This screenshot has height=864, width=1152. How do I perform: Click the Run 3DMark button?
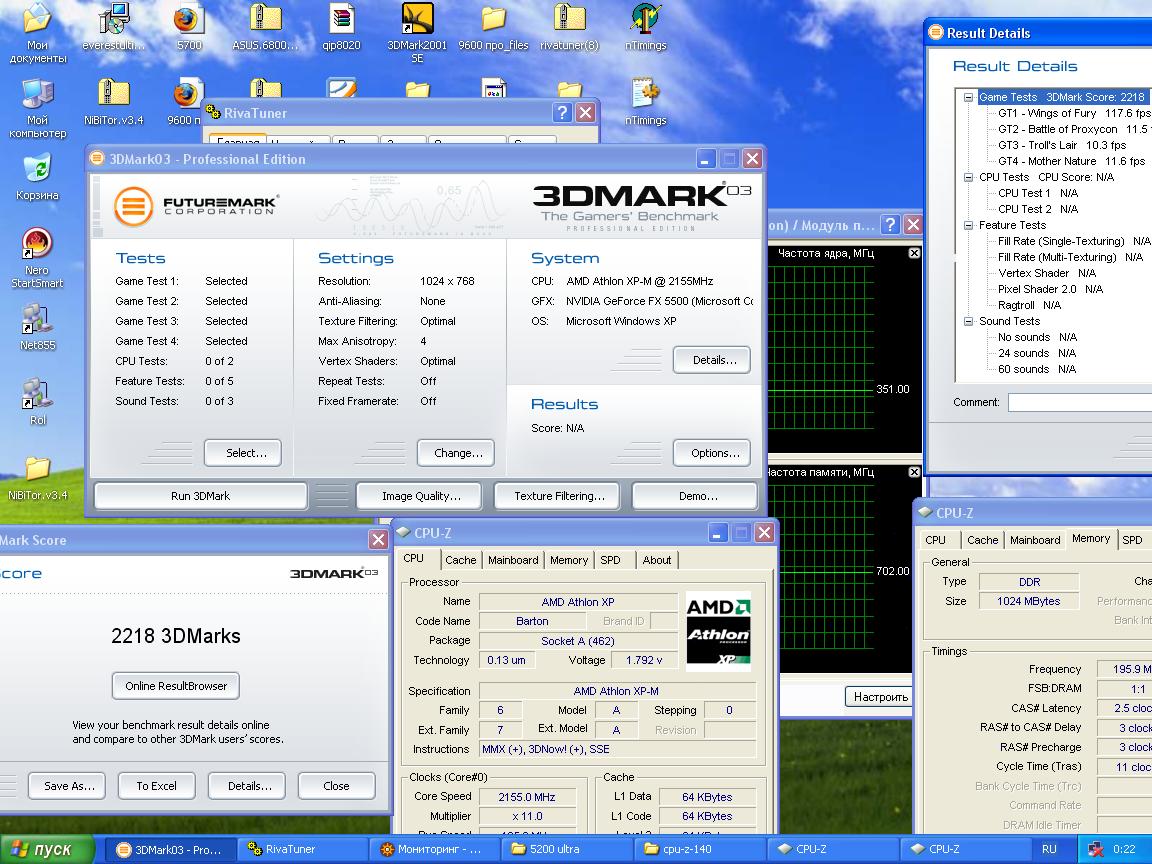(x=201, y=496)
